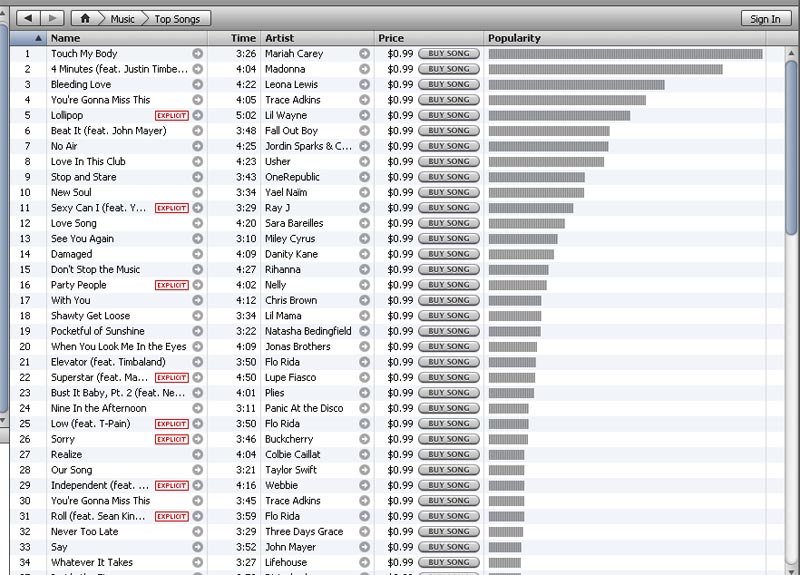Click arrow icon next to Rihanna
800x575 pixels.
(364, 269)
